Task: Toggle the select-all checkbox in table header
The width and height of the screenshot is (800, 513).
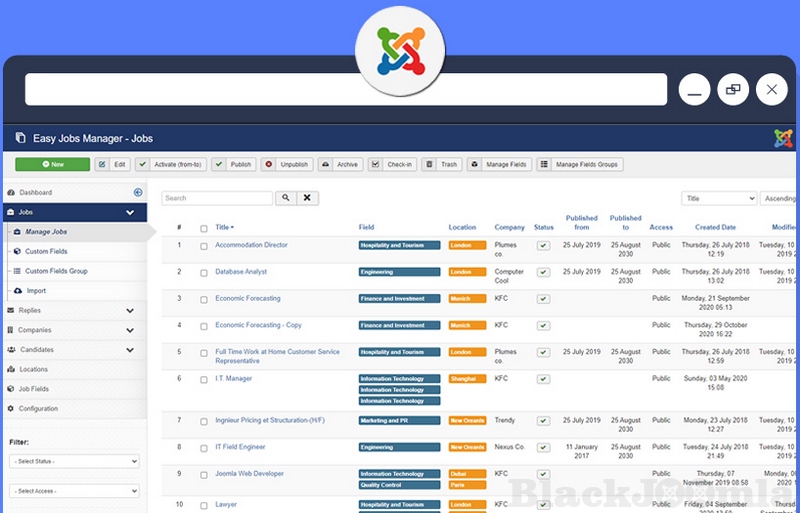Action: click(x=204, y=228)
